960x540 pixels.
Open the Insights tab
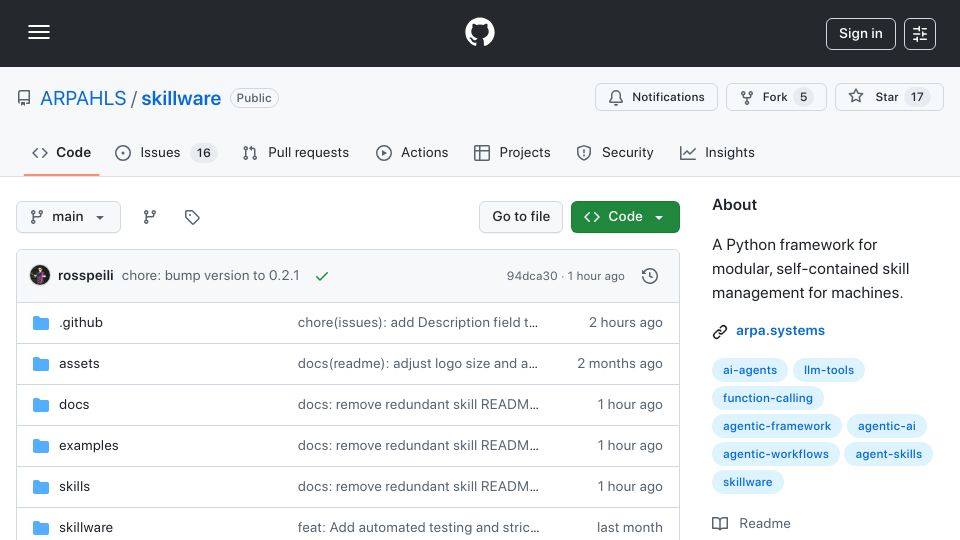717,152
